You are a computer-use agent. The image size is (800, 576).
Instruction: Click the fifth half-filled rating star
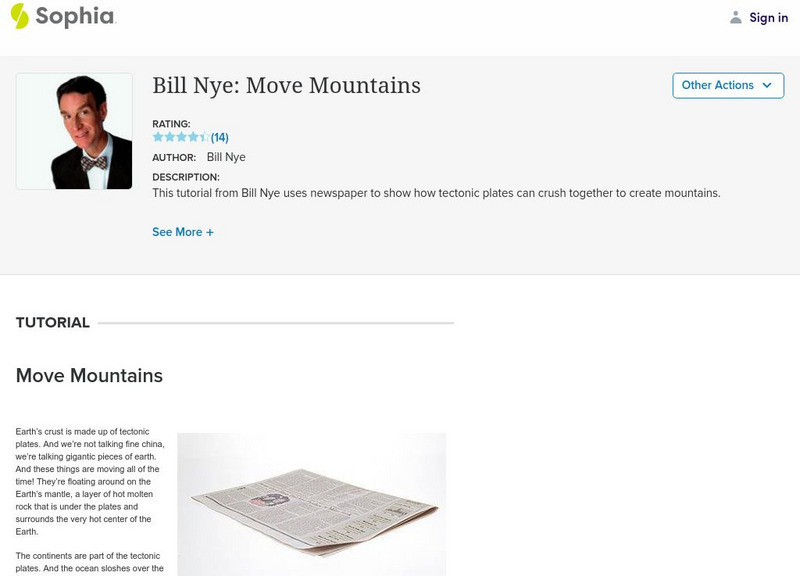[x=204, y=137]
